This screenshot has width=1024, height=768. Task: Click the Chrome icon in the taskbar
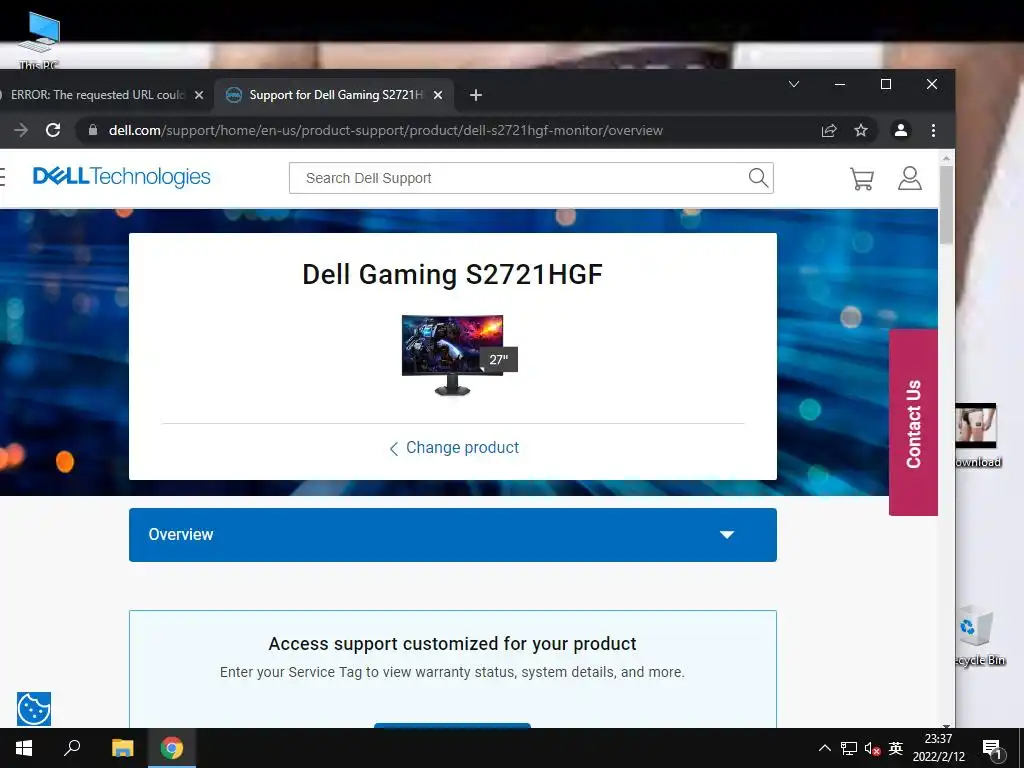pyautogui.click(x=172, y=748)
